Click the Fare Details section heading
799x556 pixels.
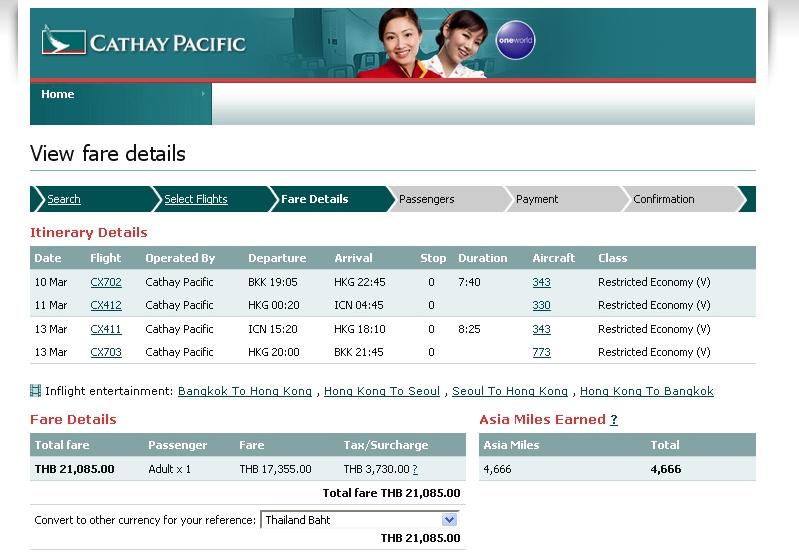pos(73,419)
